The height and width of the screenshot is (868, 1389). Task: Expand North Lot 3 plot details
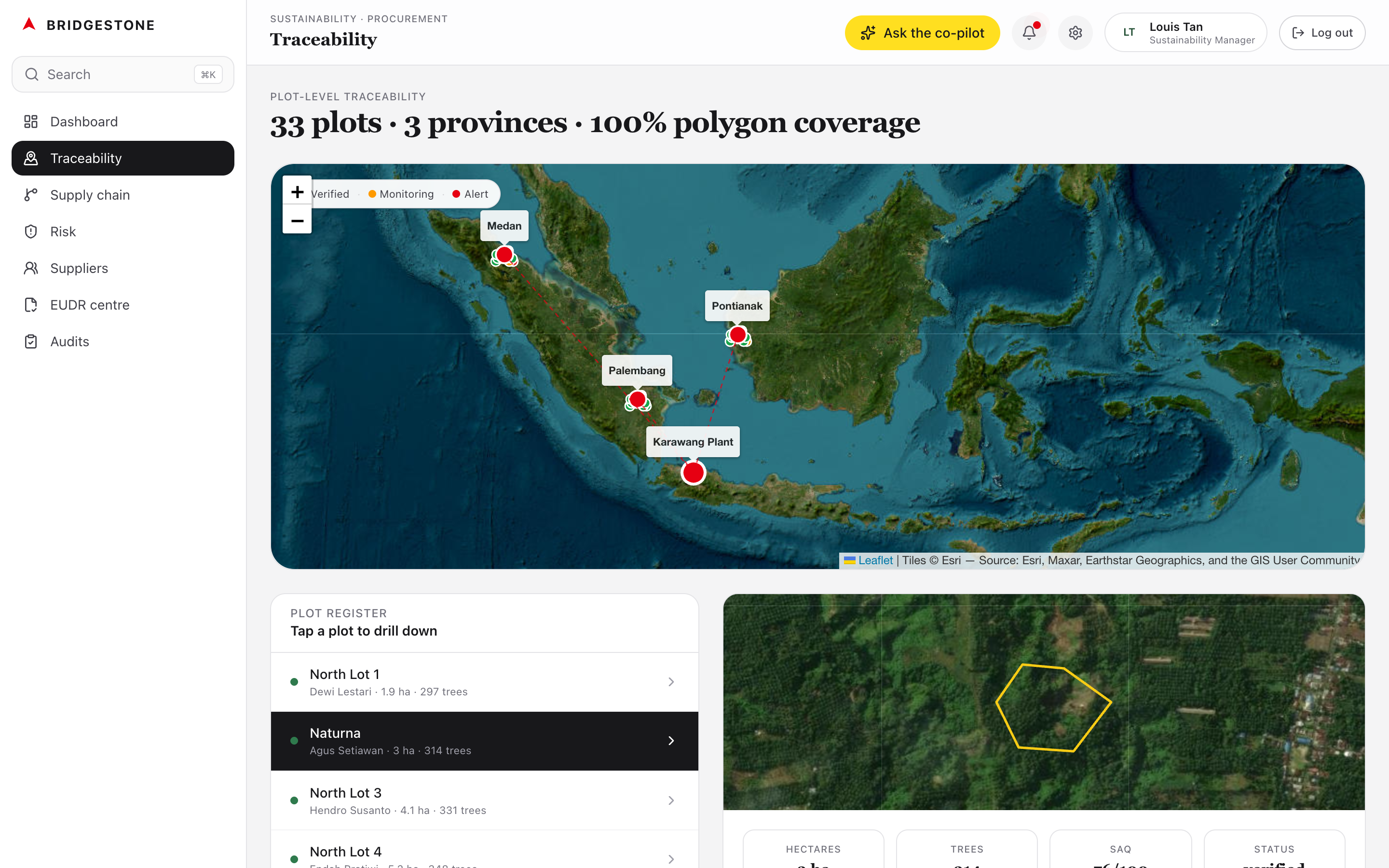click(x=484, y=800)
